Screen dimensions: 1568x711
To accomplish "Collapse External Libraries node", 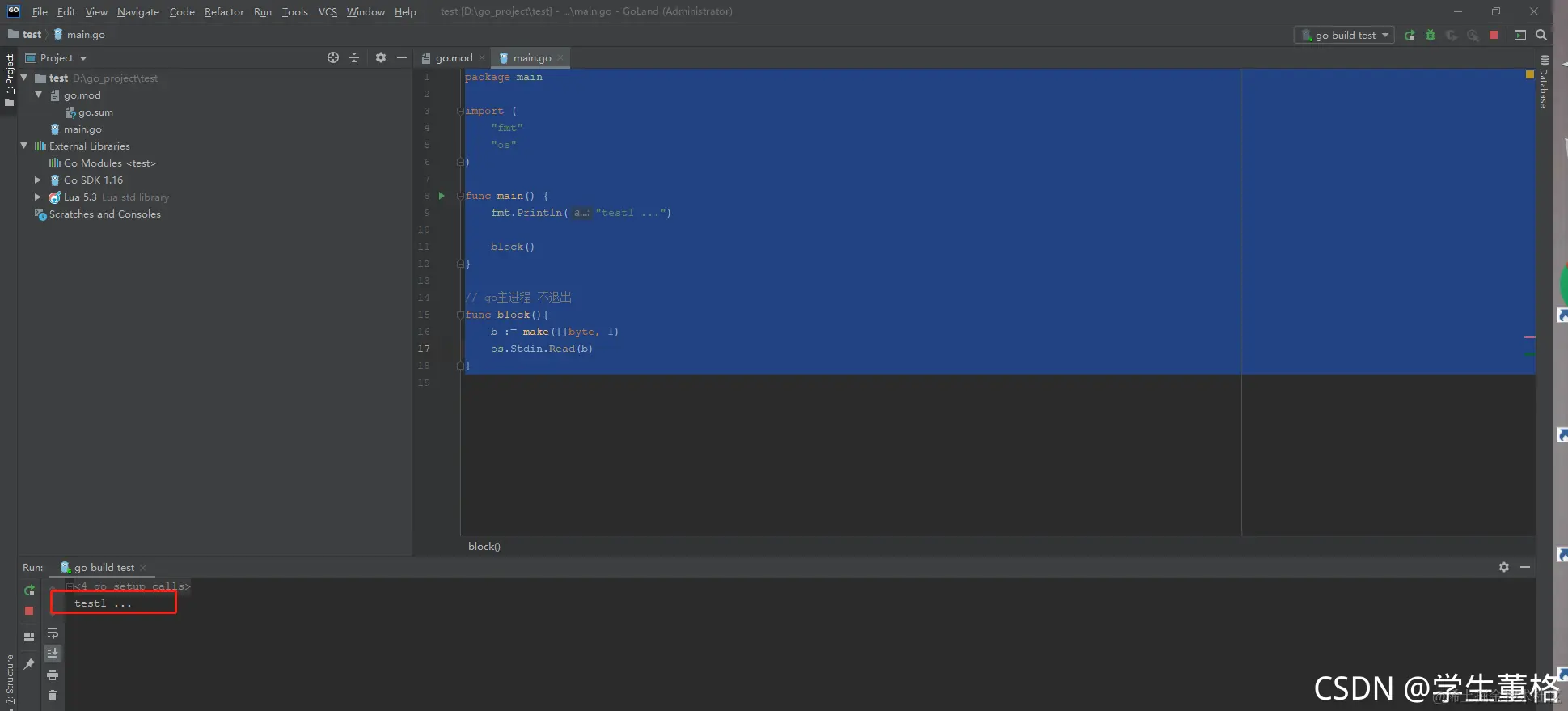I will tap(24, 146).
